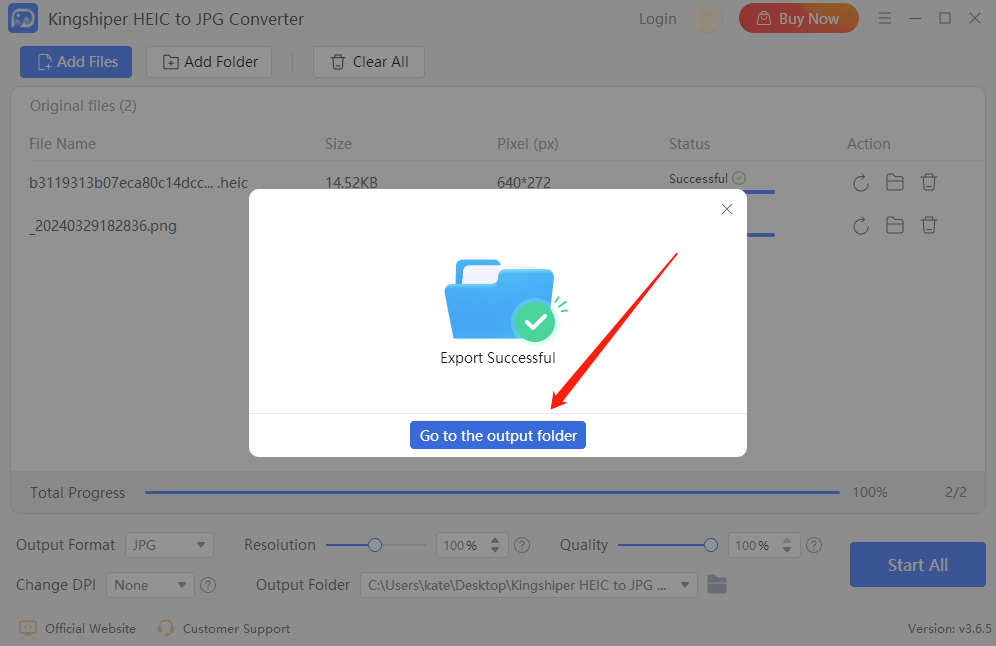Click the Size column header

click(338, 144)
